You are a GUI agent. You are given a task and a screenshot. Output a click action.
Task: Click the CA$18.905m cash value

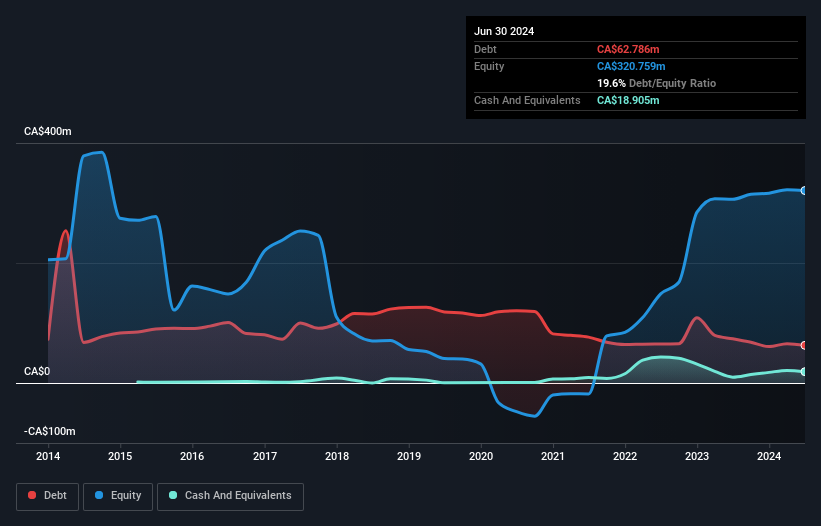pyautogui.click(x=628, y=100)
